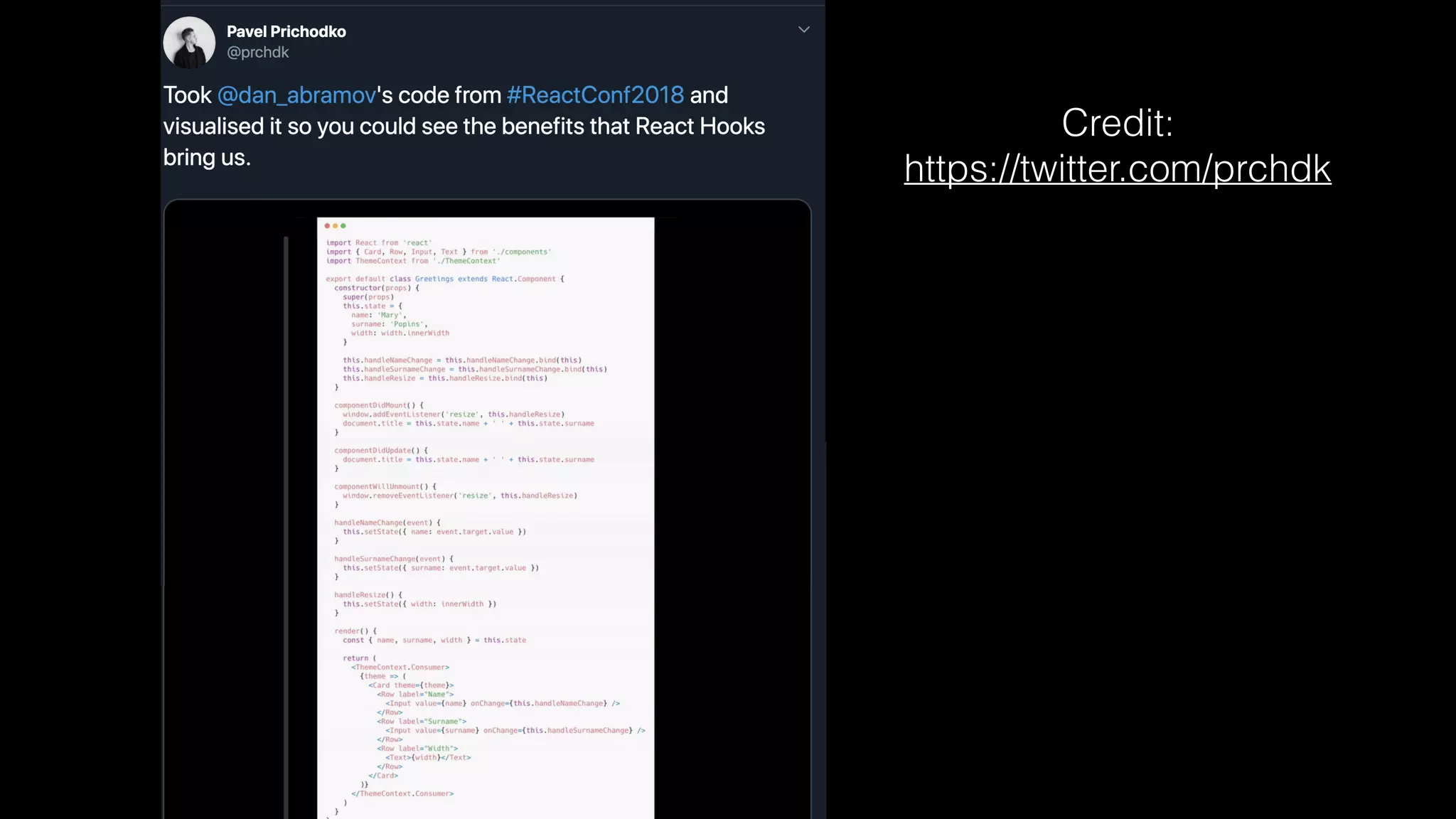Viewport: 1456px width, 819px height.
Task: Click the 'import React from react' line
Action: pyautogui.click(x=378, y=243)
